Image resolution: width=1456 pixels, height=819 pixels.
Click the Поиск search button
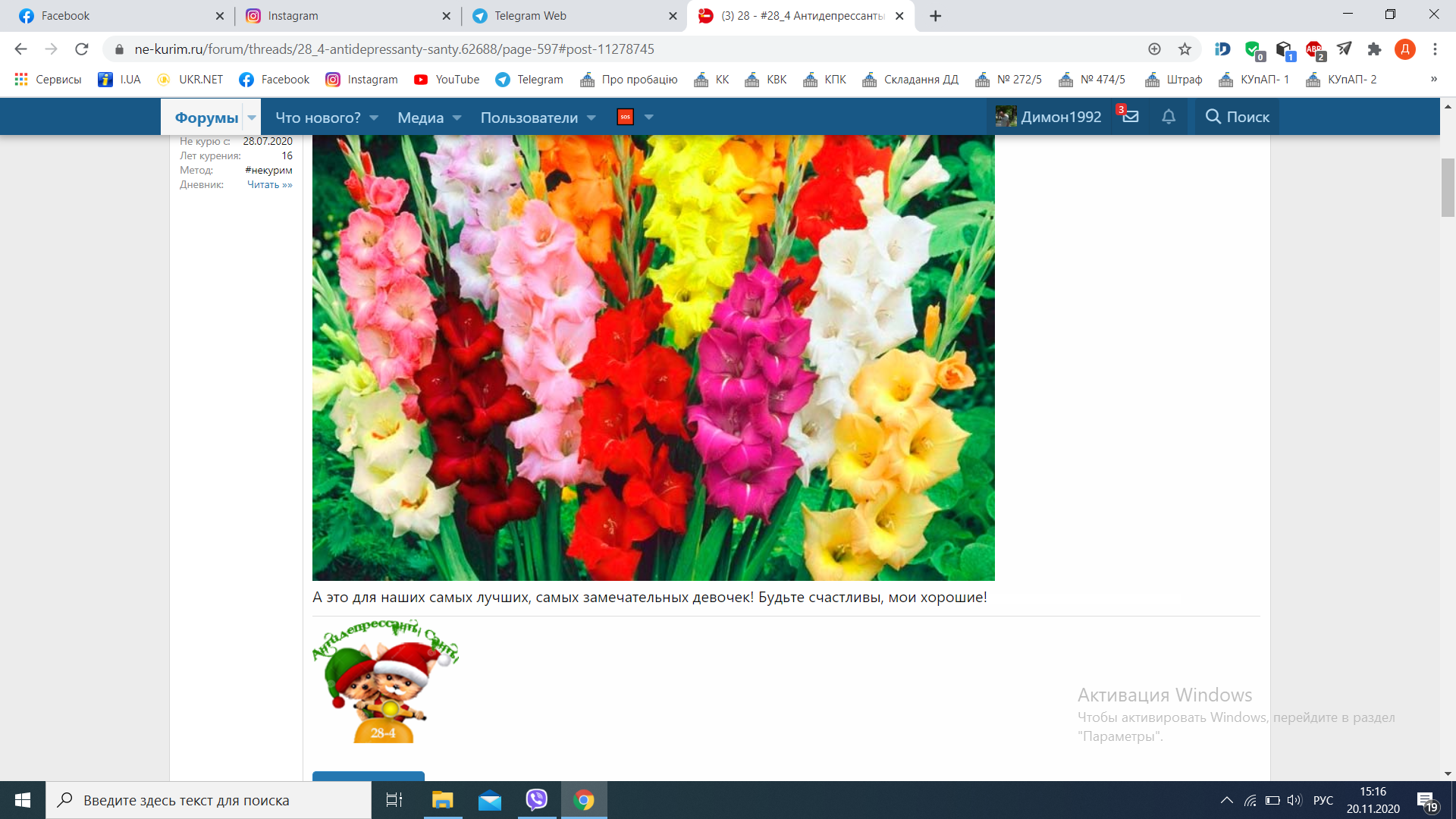[x=1237, y=117]
